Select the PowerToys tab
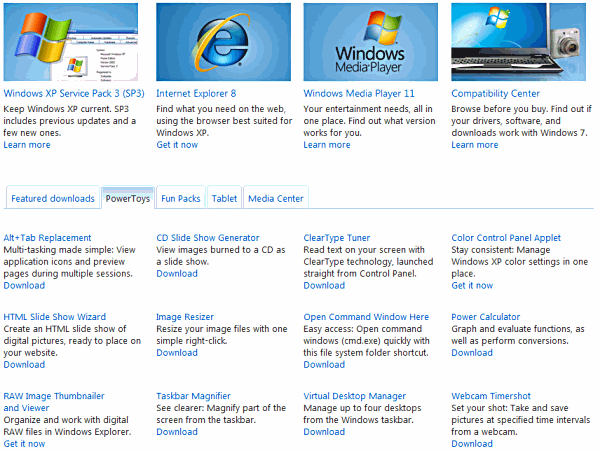Viewport: 600px width, 451px height. point(129,199)
